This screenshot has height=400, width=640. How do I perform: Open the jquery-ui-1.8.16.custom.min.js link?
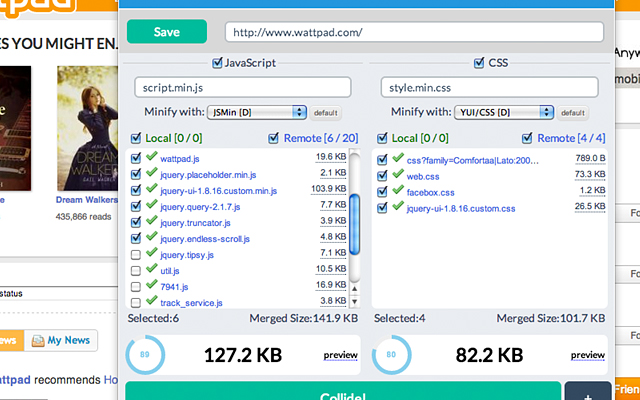point(218,191)
